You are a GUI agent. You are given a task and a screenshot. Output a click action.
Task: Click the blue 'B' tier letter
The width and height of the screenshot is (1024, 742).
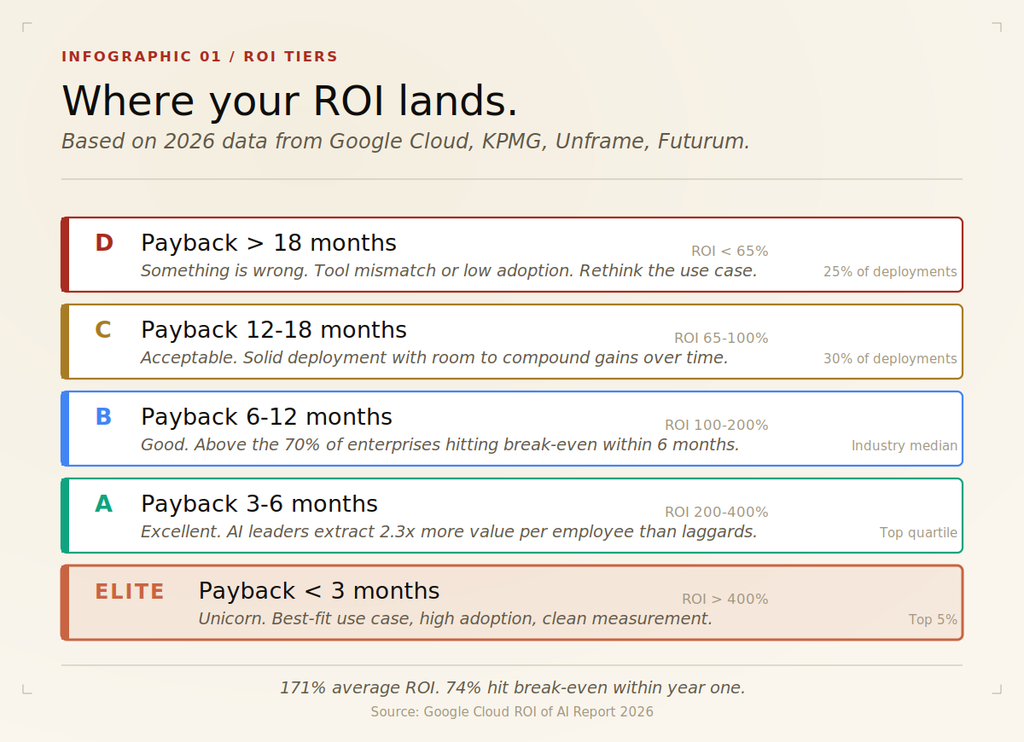[x=103, y=416]
